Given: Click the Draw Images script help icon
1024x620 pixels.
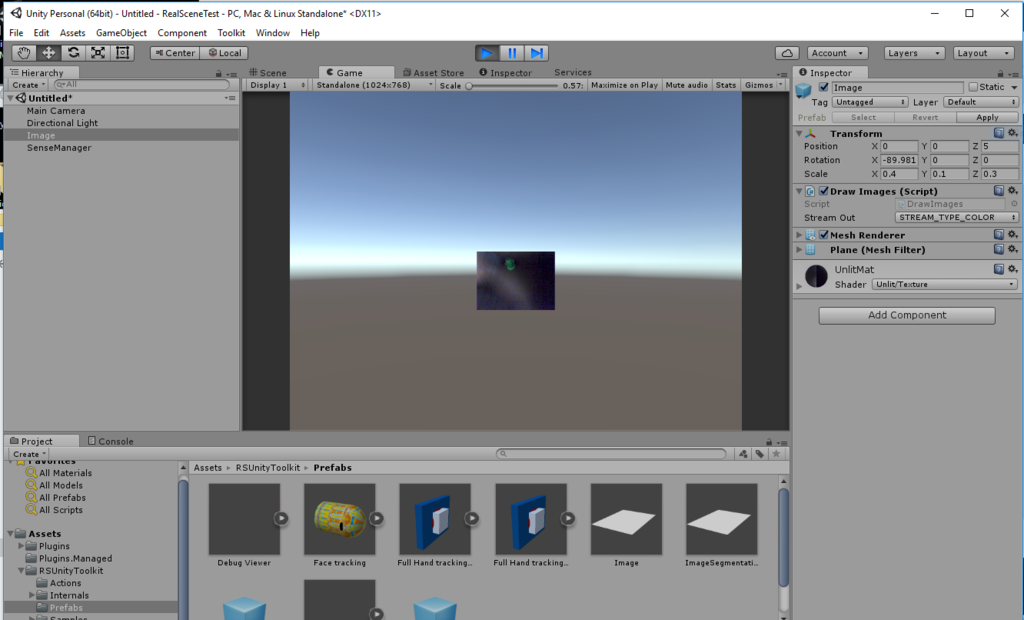Looking at the screenshot, I should click(x=999, y=191).
